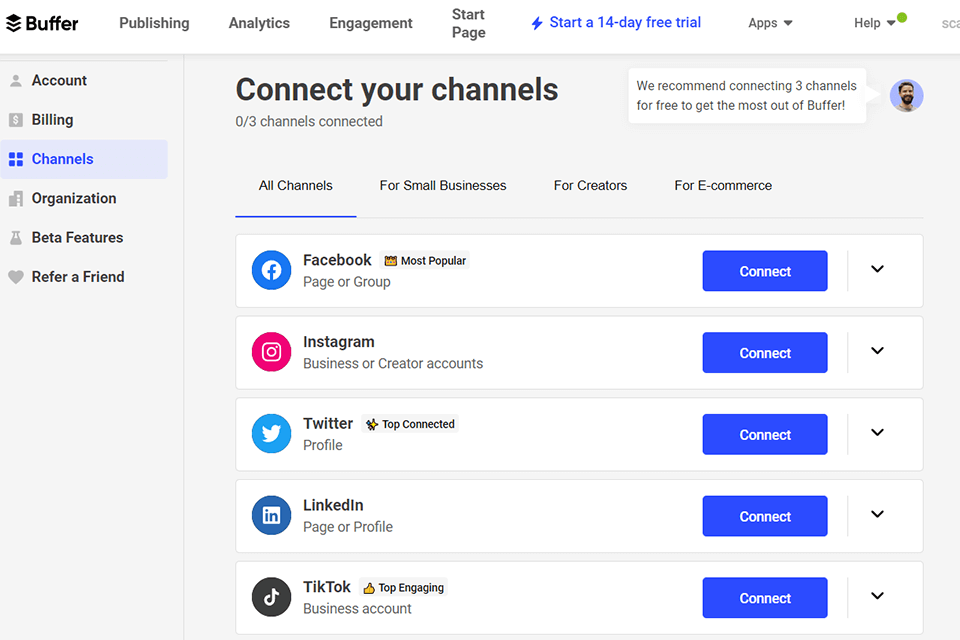Switch to the For E-commerce tab
Screen dimensions: 960x640
pos(723,186)
